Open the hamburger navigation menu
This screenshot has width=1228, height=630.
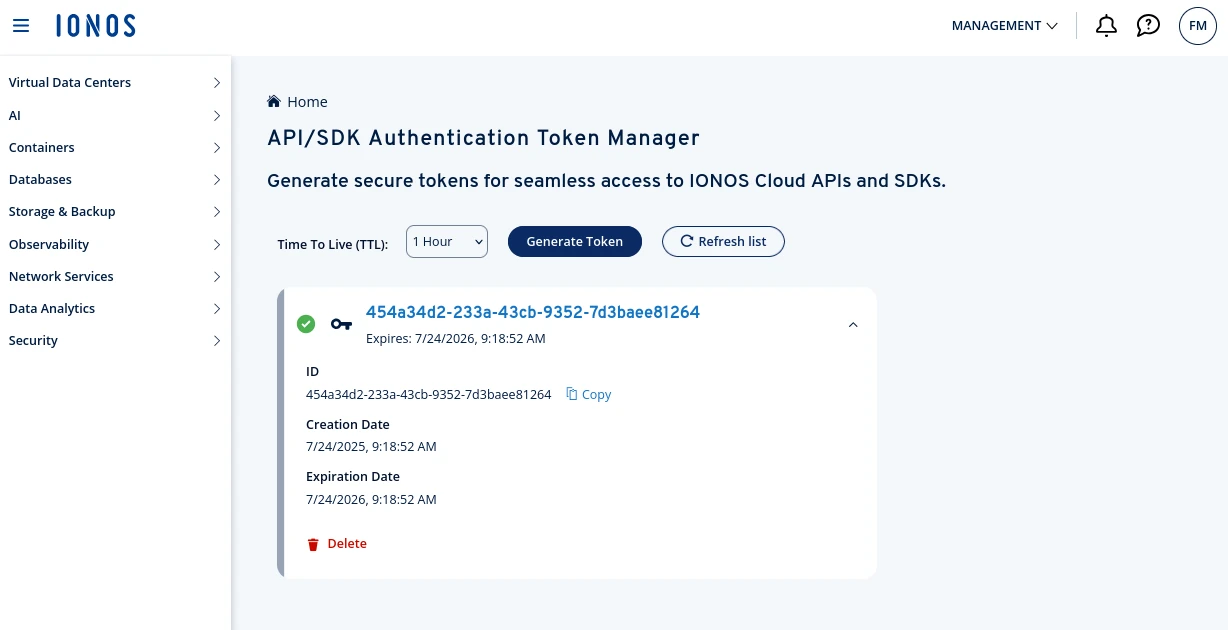21,26
